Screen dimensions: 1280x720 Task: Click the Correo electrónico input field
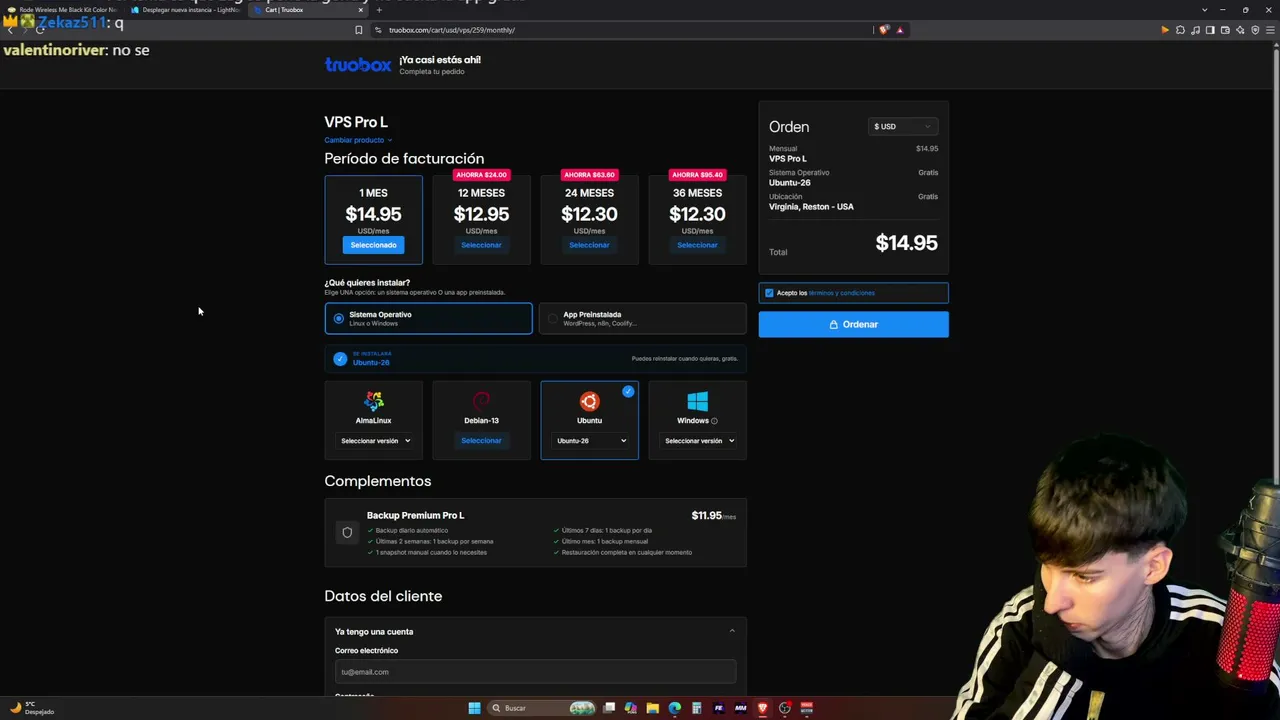[535, 672]
